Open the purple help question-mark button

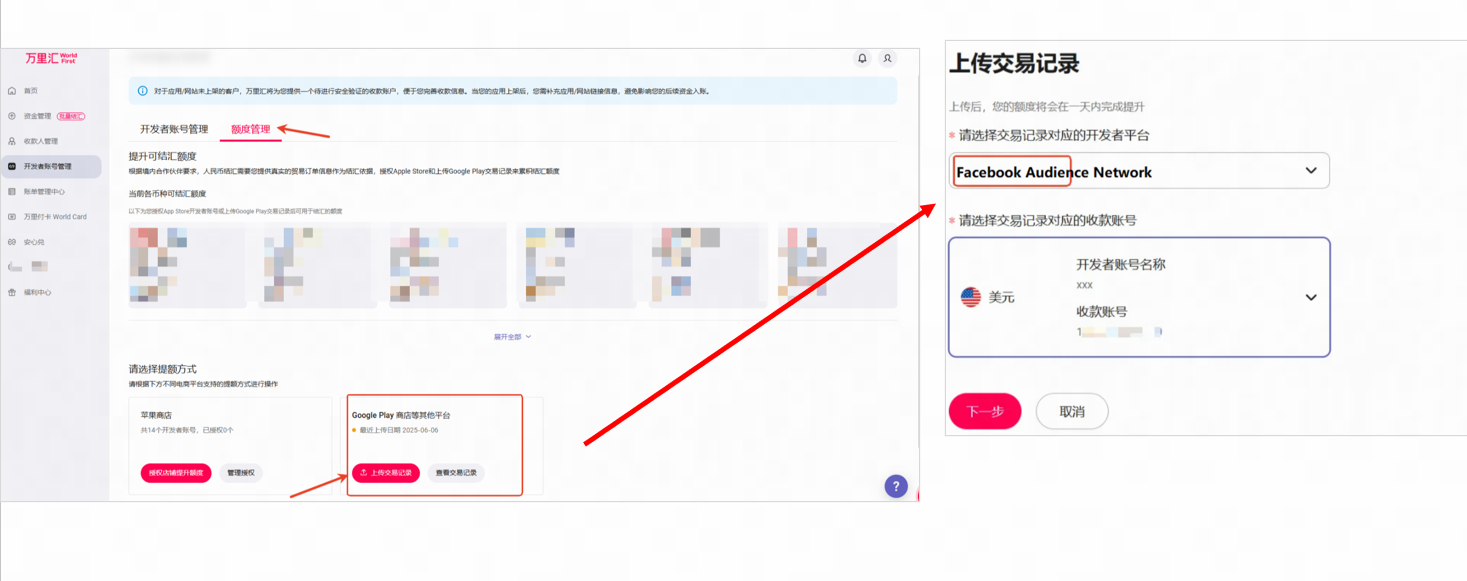pyautogui.click(x=896, y=486)
